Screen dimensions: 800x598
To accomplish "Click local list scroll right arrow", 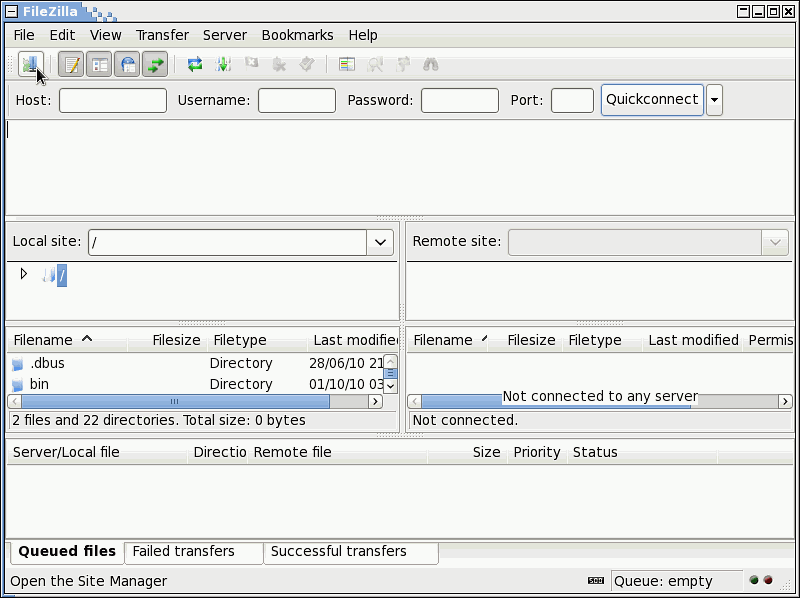I will click(376, 402).
